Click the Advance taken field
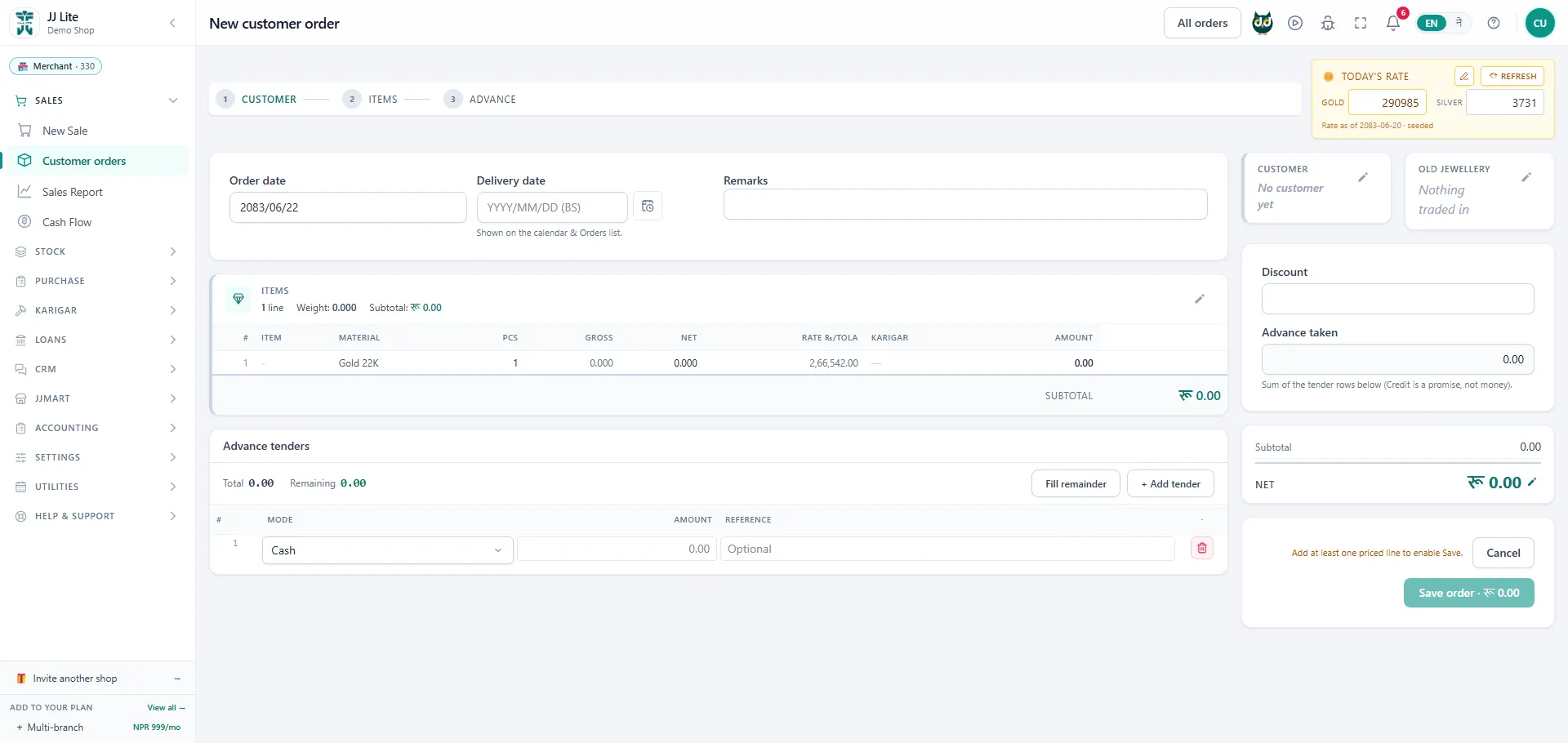The width and height of the screenshot is (1568, 743). [x=1397, y=359]
